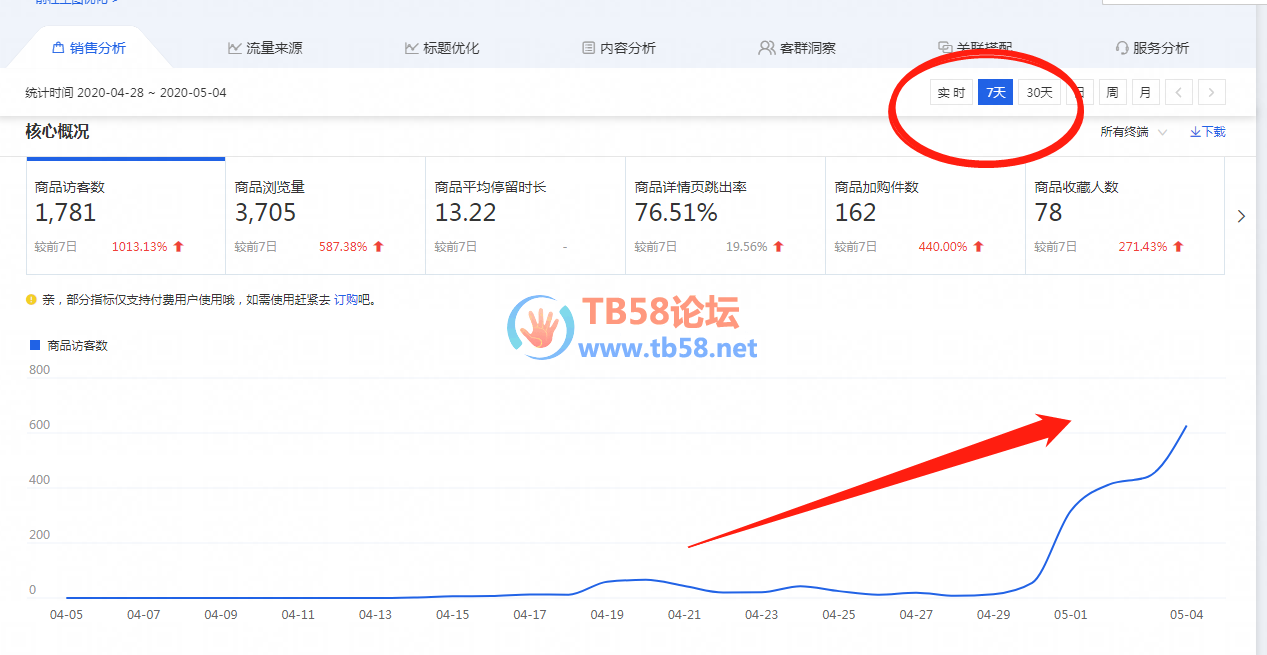Switch time range to 30天
The image size is (1267, 655).
point(1039,93)
